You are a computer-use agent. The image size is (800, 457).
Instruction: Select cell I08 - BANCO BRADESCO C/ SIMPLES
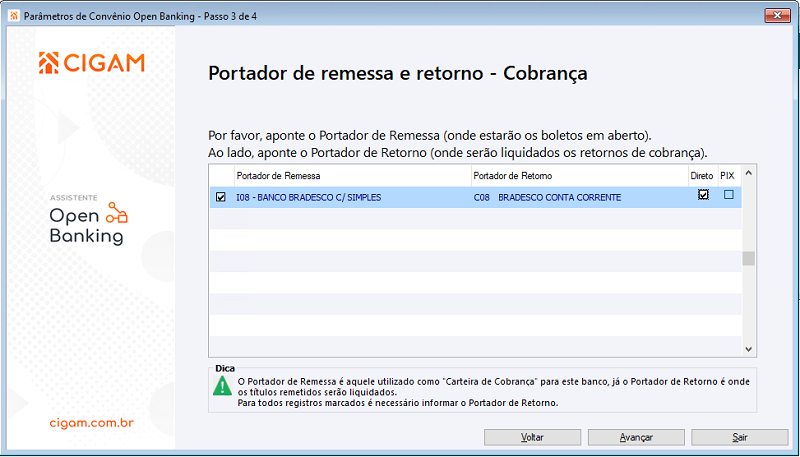click(x=309, y=197)
